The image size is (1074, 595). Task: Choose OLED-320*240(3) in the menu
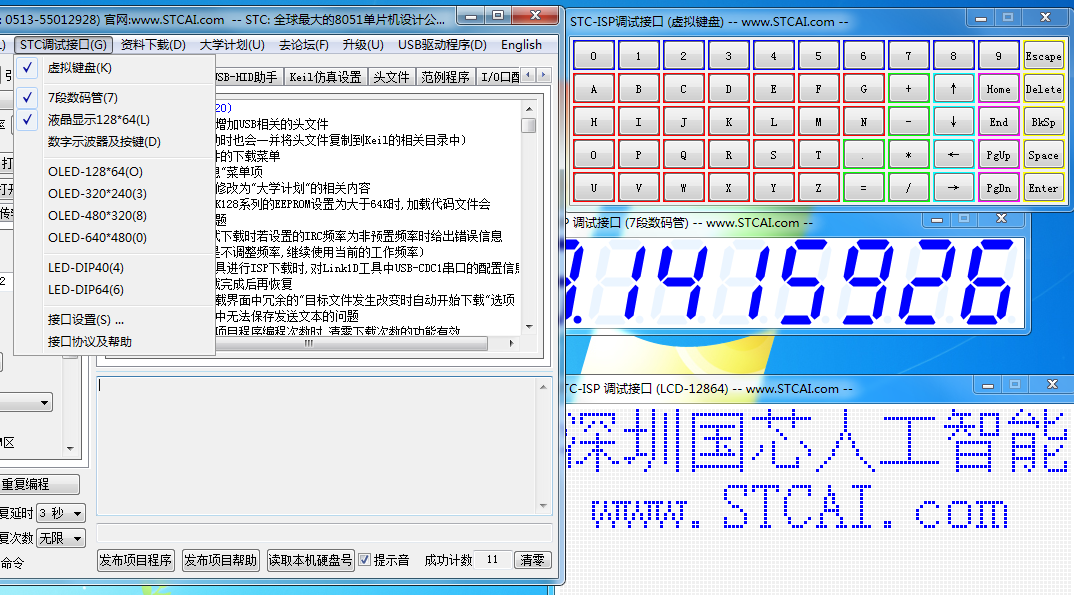click(114, 194)
